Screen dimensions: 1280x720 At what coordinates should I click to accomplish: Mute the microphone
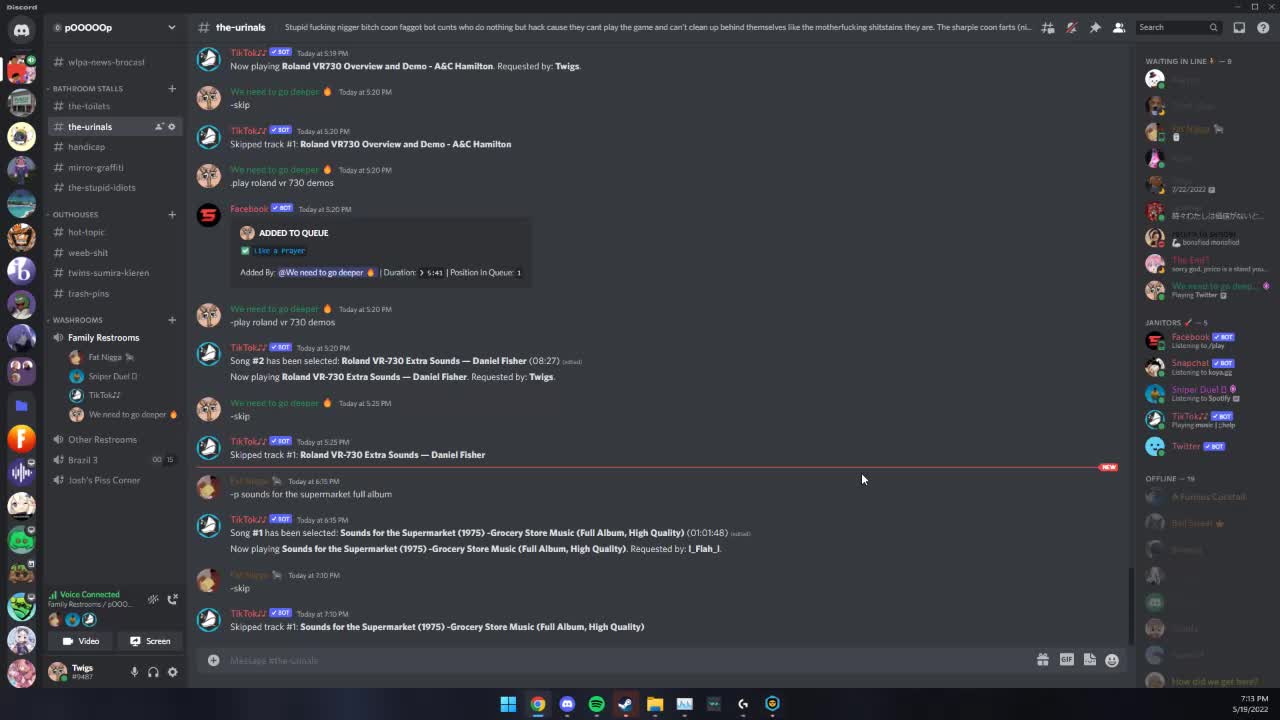[x=134, y=672]
